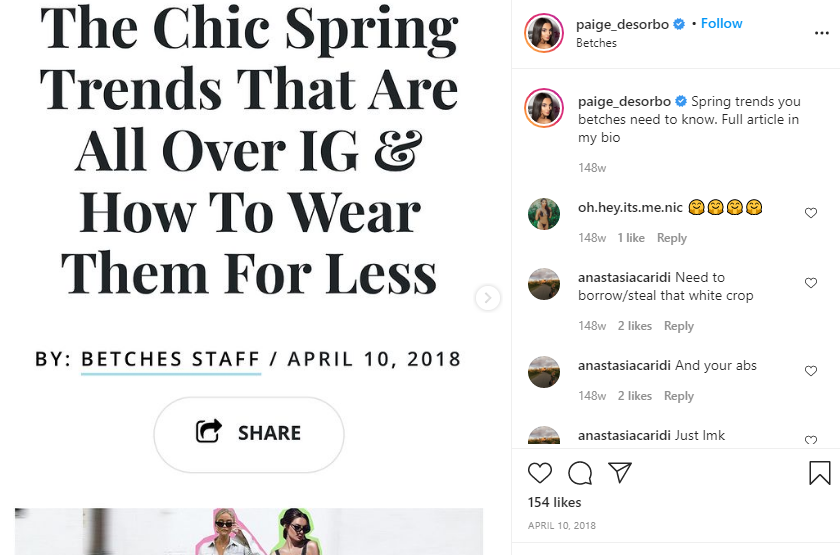Like the post with the heart icon
The height and width of the screenshot is (555, 840).
[x=539, y=473]
